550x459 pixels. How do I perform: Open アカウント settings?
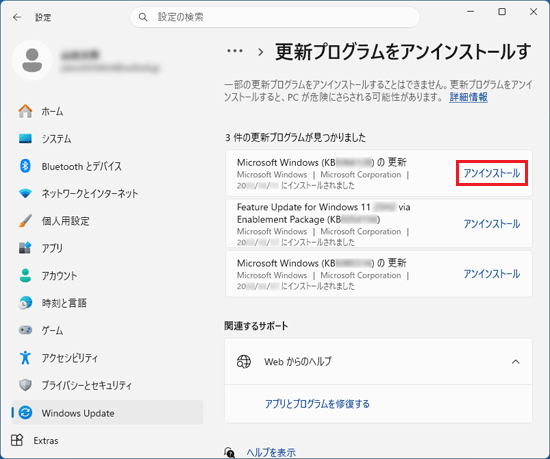click(107, 275)
